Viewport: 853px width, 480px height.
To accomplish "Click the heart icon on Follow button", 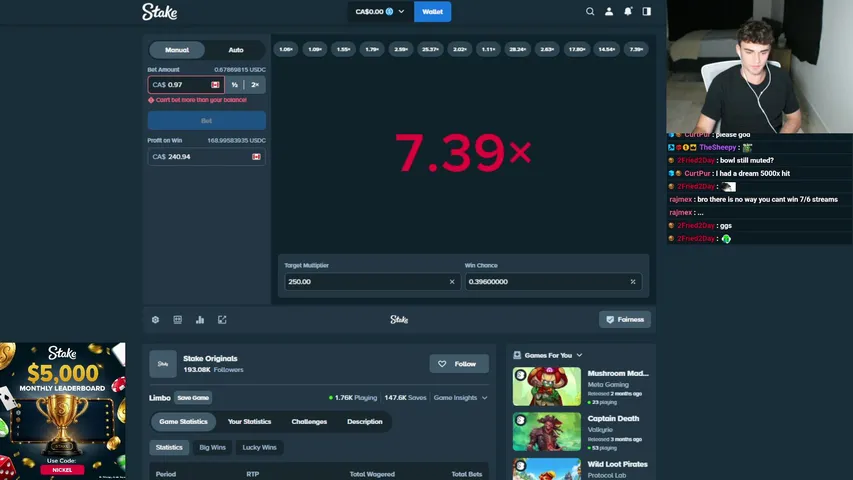I will (x=442, y=364).
